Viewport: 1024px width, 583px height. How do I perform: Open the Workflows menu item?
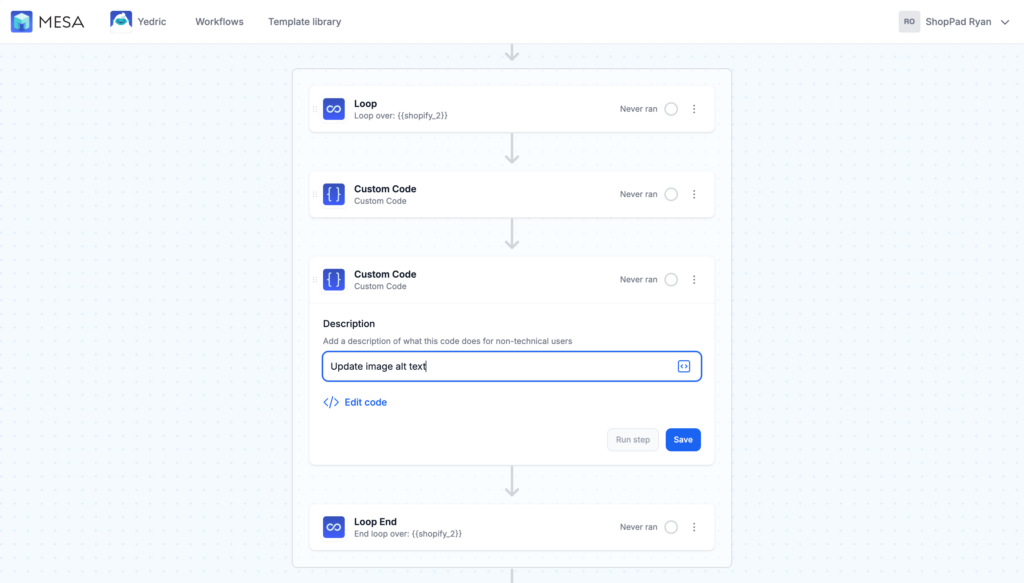[219, 21]
